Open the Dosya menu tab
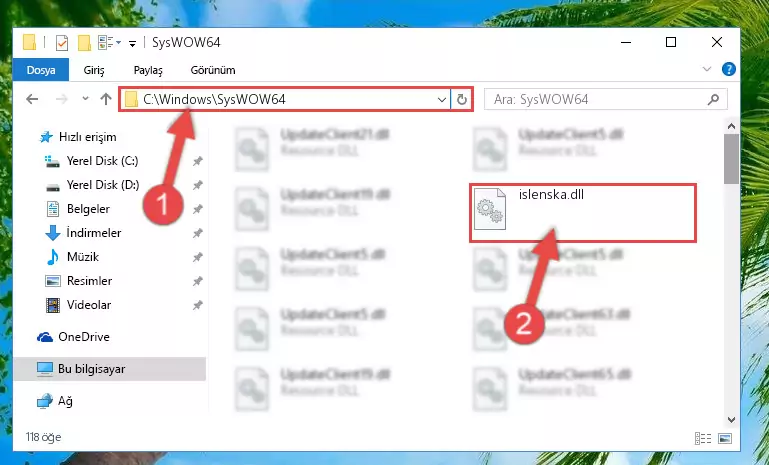Image resolution: width=769 pixels, height=465 pixels. tap(41, 70)
